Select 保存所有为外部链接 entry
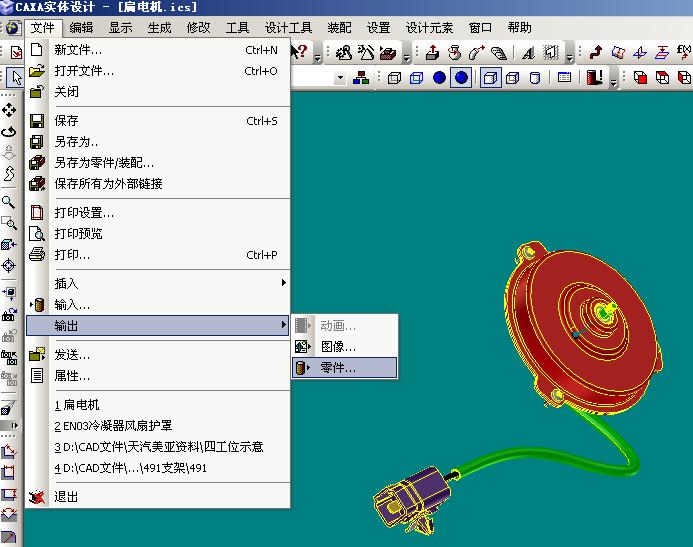693x547 pixels. coord(157,183)
